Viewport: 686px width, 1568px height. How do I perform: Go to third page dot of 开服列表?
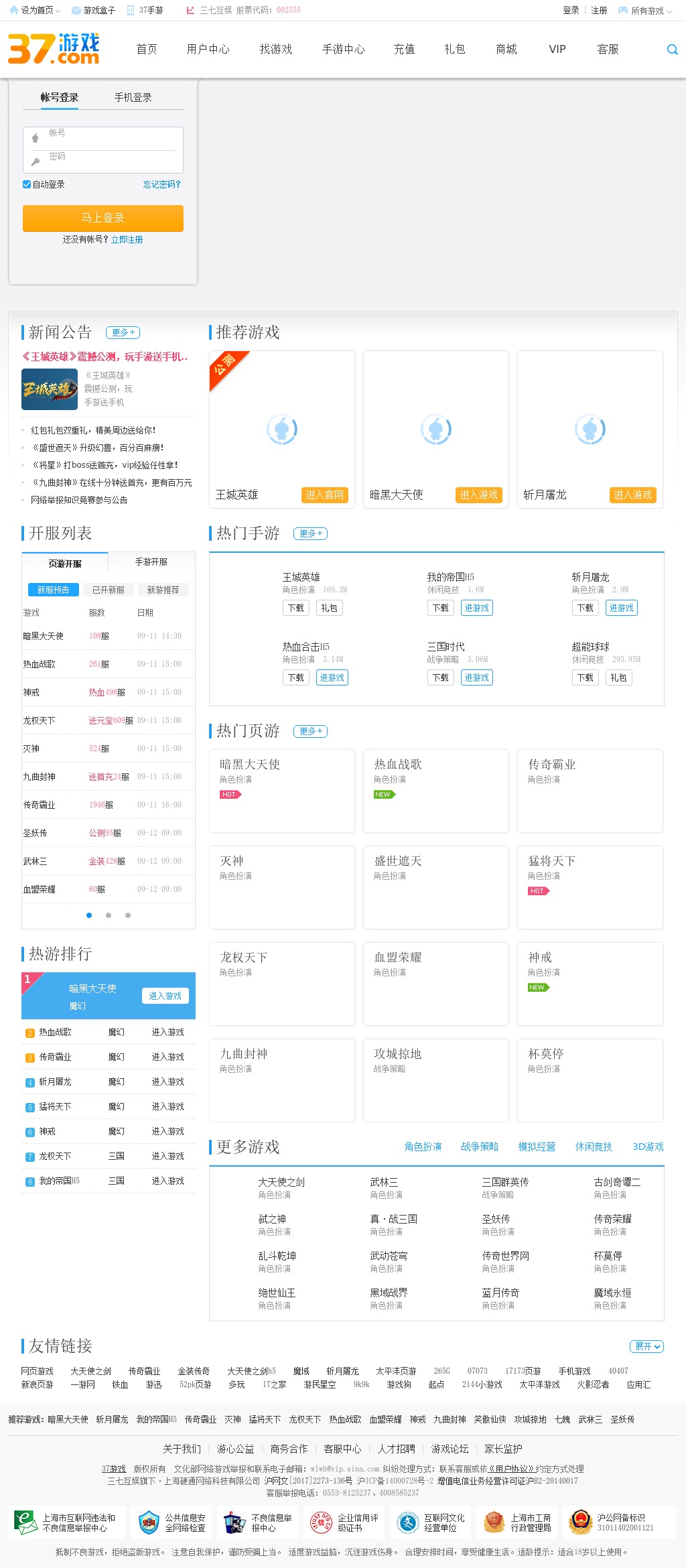tap(128, 915)
